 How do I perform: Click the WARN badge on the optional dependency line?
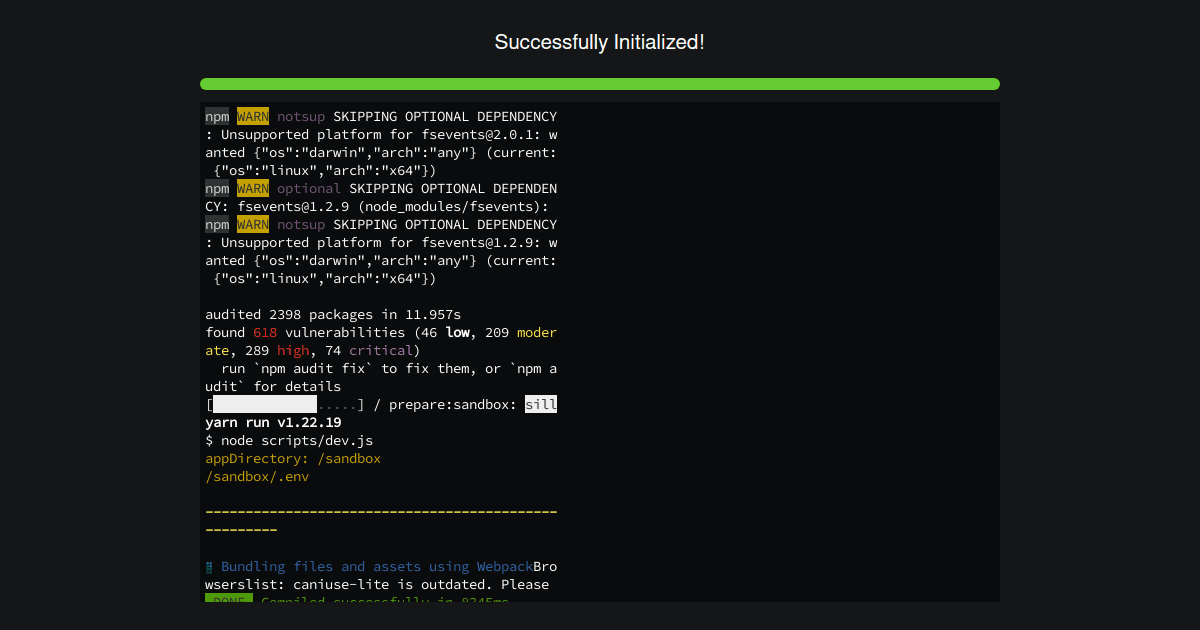tap(252, 188)
